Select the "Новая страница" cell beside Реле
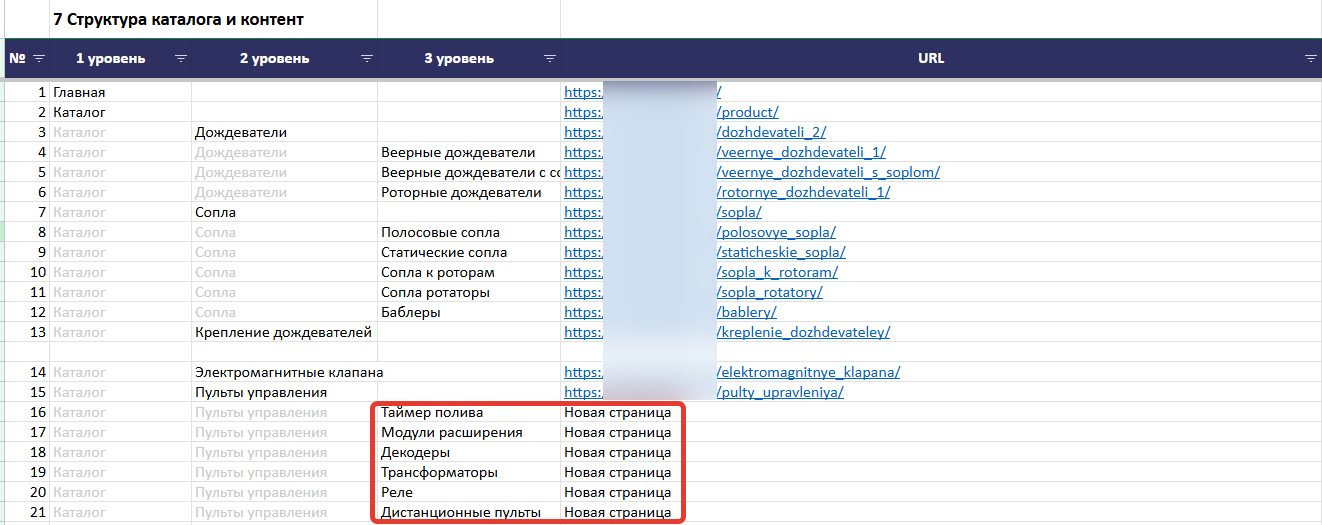The image size is (1322, 525). click(x=617, y=492)
